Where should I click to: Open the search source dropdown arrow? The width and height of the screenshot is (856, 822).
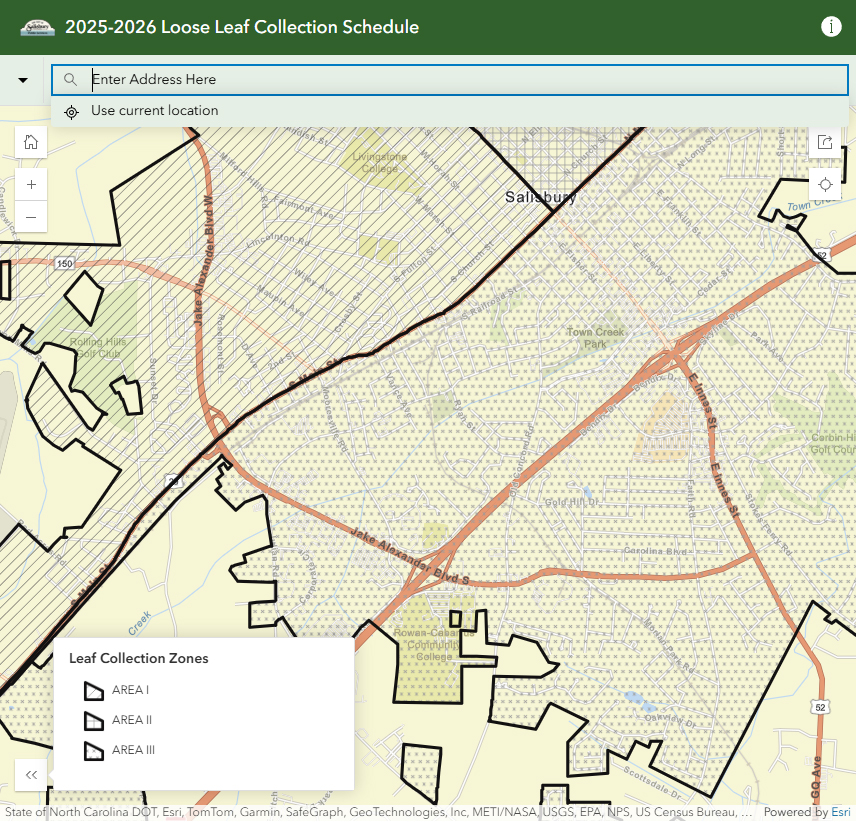coord(23,80)
